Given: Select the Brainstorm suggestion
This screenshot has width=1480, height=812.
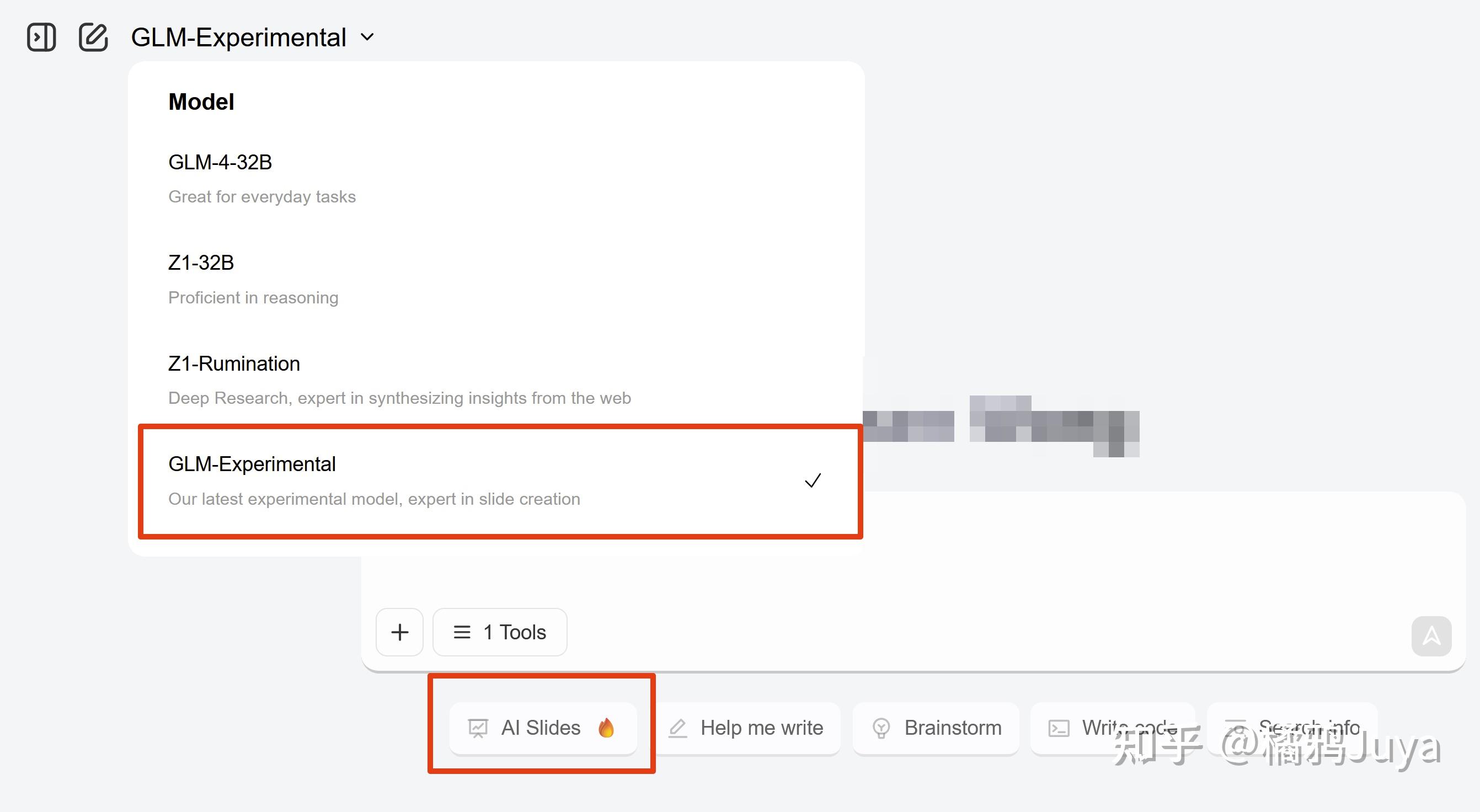Looking at the screenshot, I should [937, 728].
